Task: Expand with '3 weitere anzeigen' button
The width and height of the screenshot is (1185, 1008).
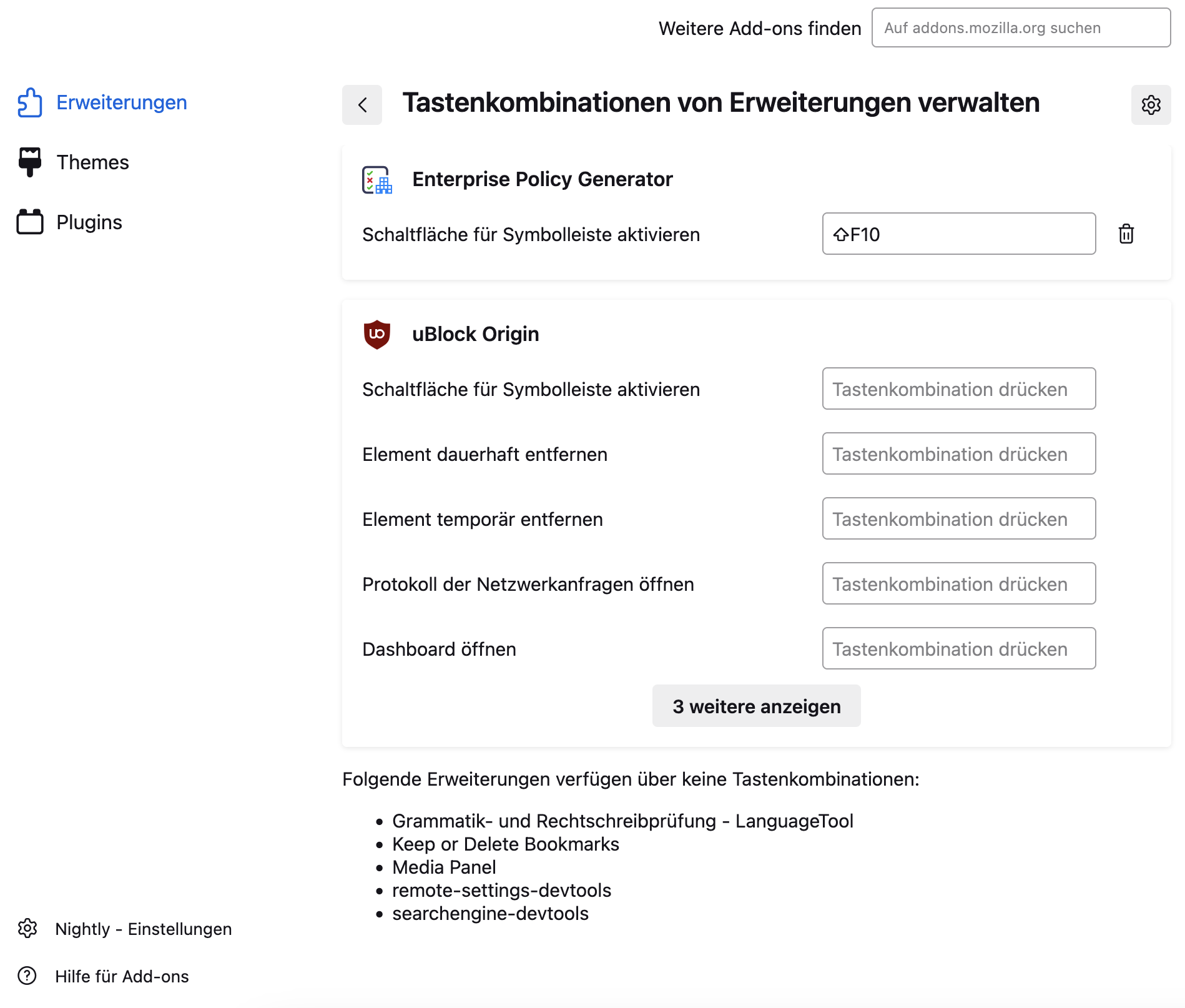Action: point(756,706)
